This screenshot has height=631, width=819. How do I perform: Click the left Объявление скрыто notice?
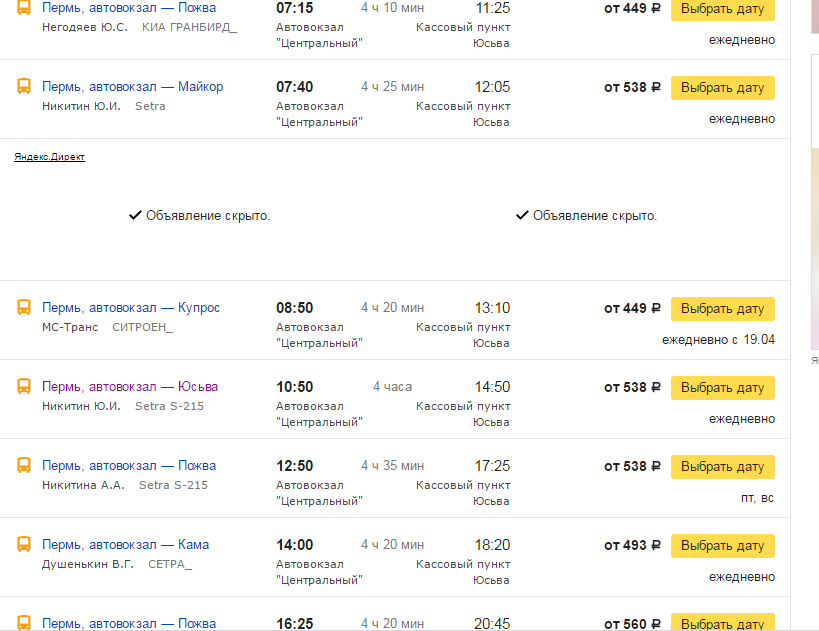200,215
